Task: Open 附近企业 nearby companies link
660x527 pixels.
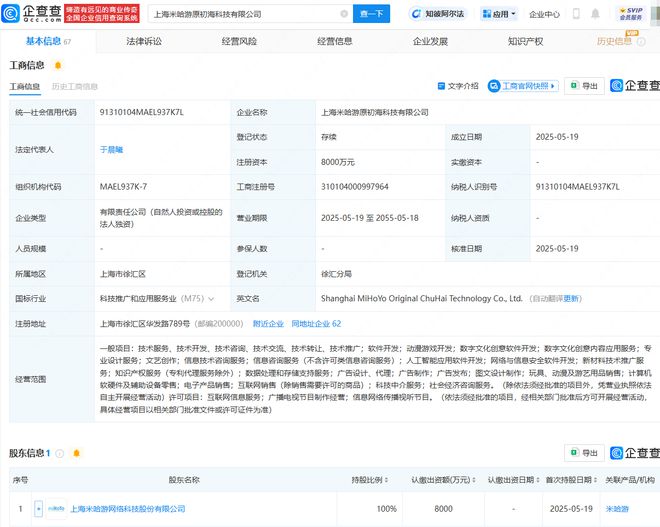Action: point(268,324)
